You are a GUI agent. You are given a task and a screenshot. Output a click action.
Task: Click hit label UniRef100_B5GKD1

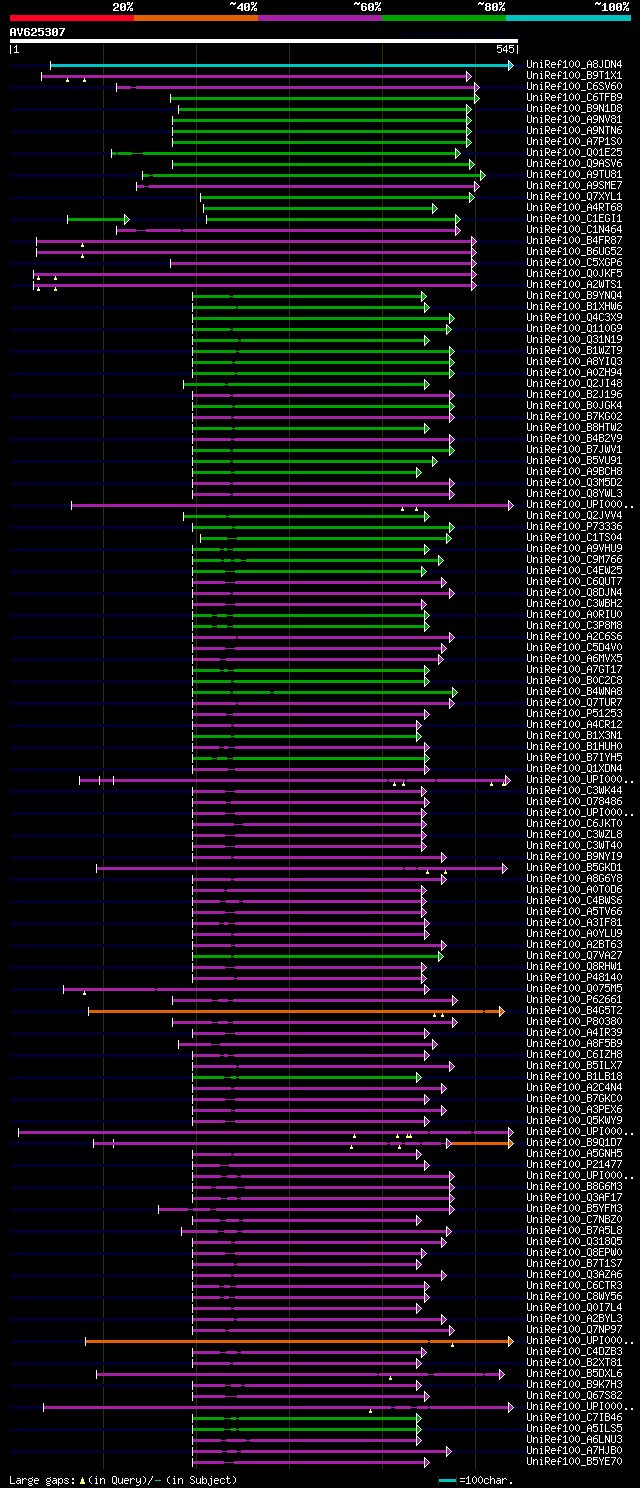(x=574, y=868)
